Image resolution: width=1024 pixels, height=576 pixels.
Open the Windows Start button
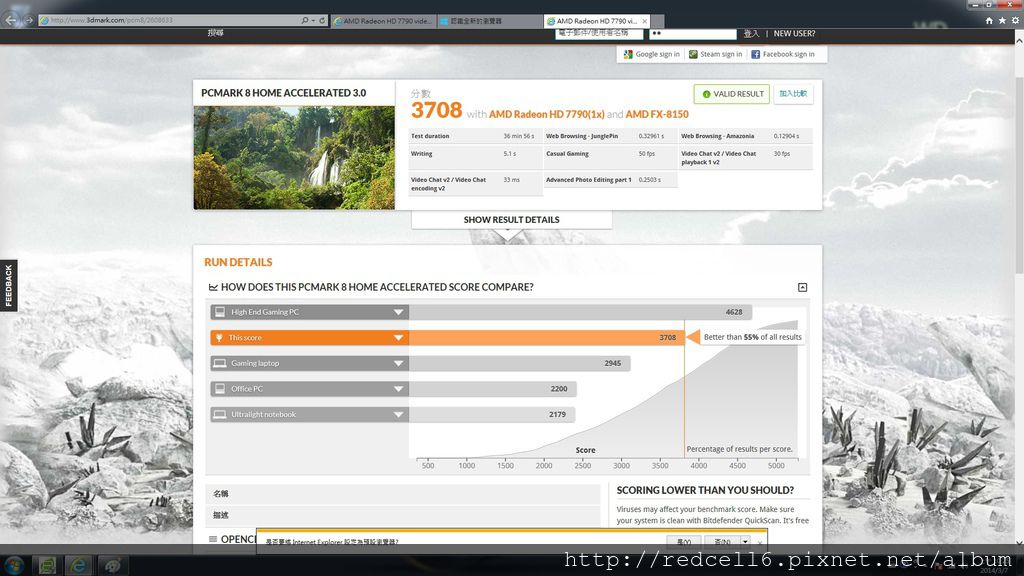coord(14,565)
